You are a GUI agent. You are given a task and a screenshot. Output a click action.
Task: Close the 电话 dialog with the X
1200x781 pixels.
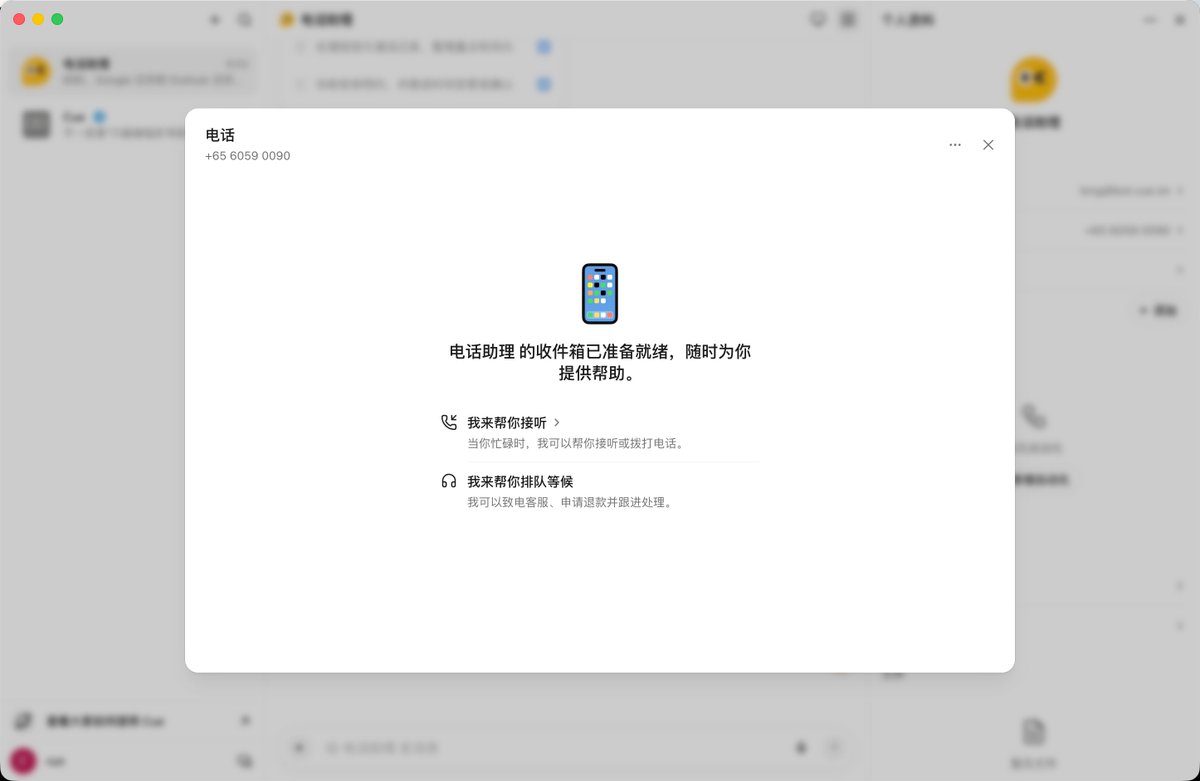click(988, 145)
